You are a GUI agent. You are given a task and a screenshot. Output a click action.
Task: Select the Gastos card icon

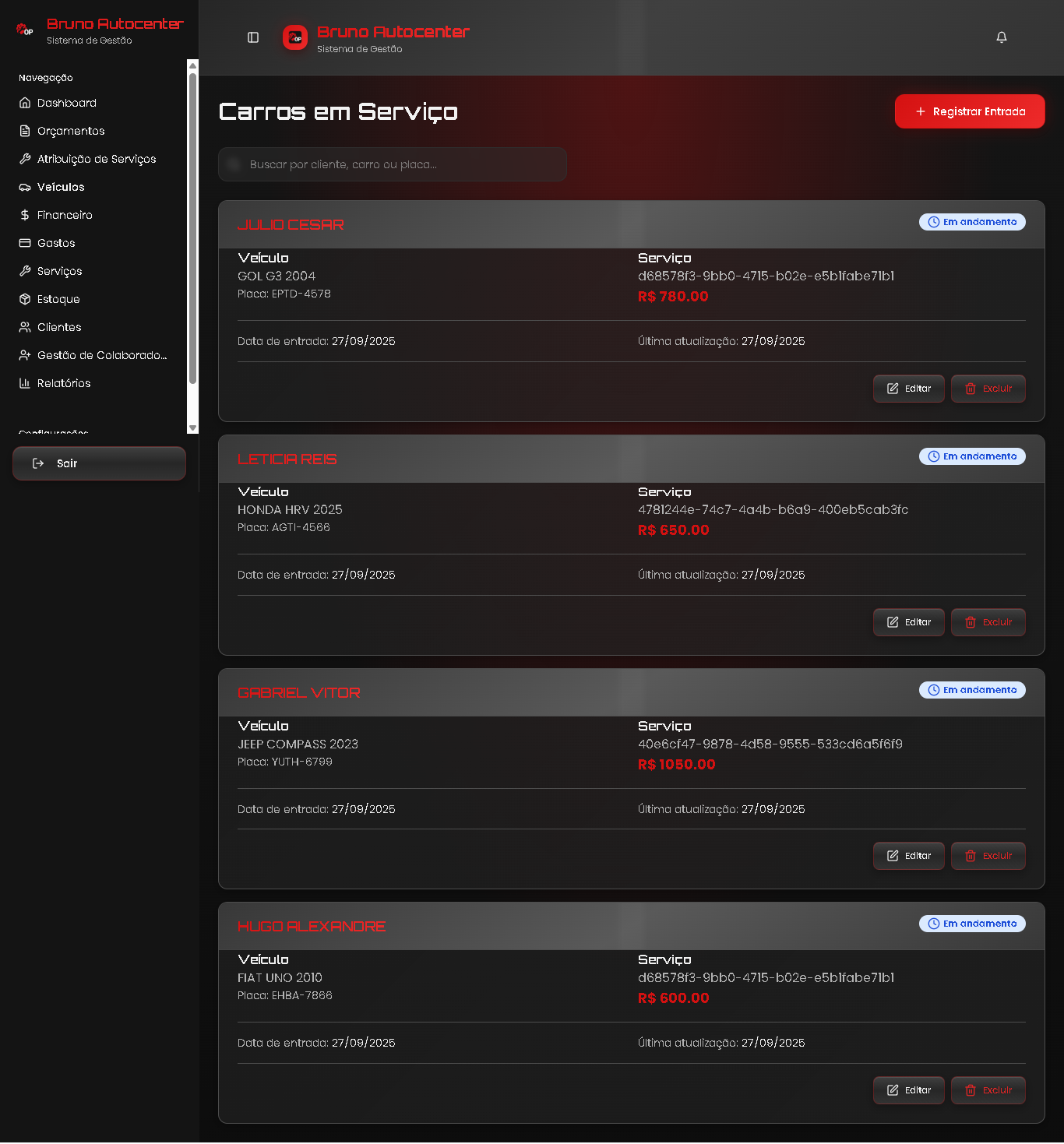pyautogui.click(x=25, y=243)
